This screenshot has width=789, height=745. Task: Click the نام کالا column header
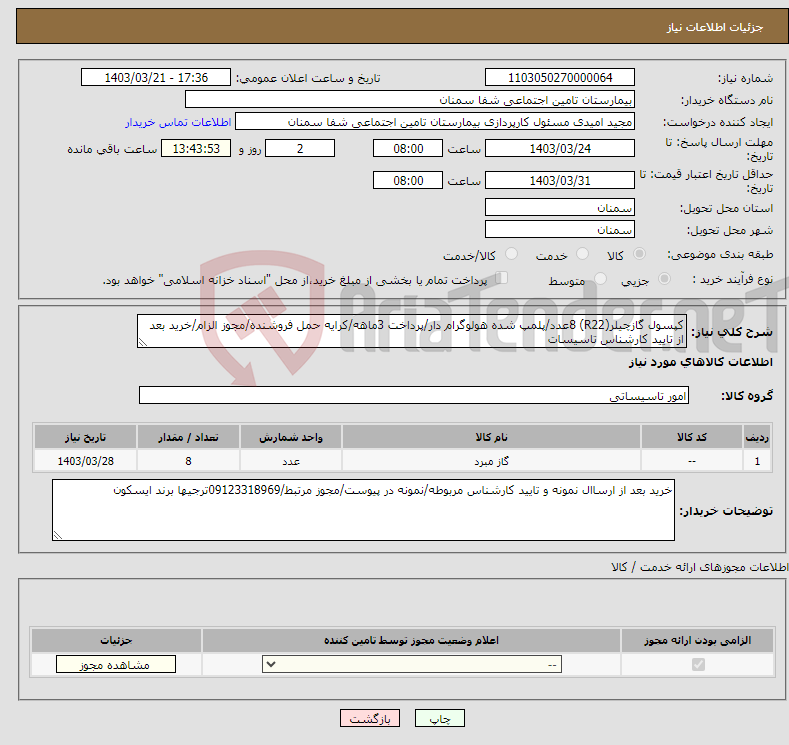(491, 437)
